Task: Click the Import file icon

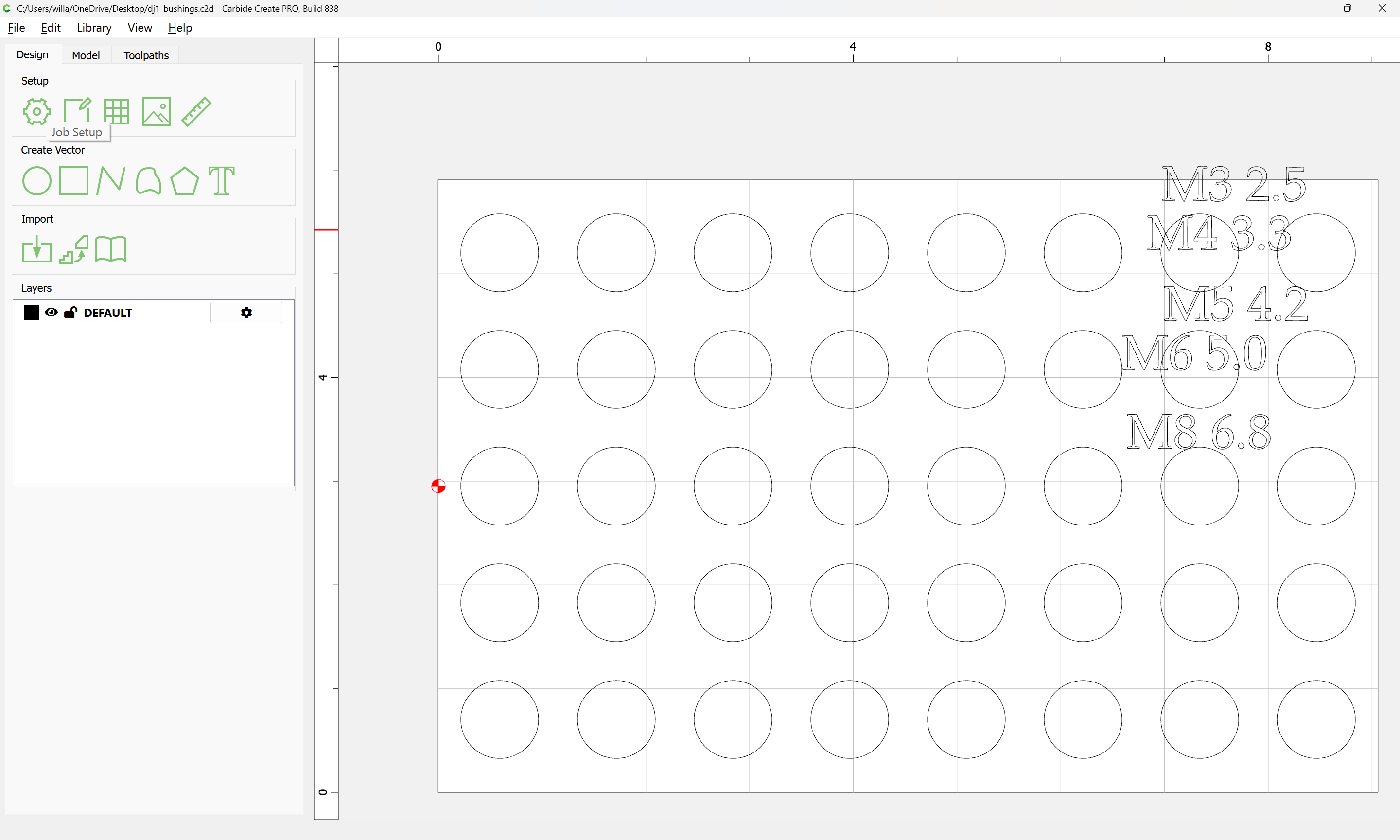Action: point(37,250)
